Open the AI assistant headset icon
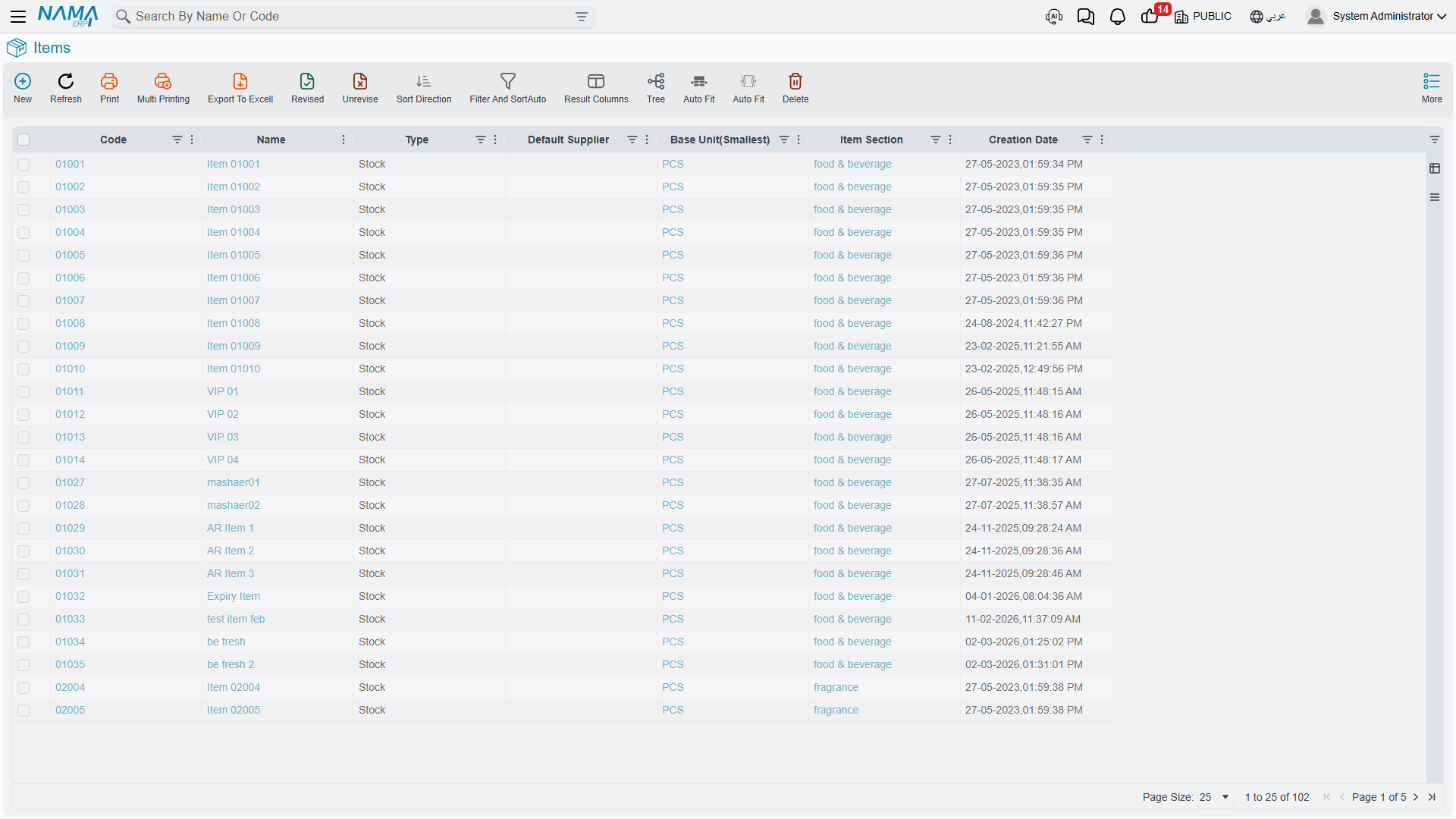 (x=1054, y=17)
